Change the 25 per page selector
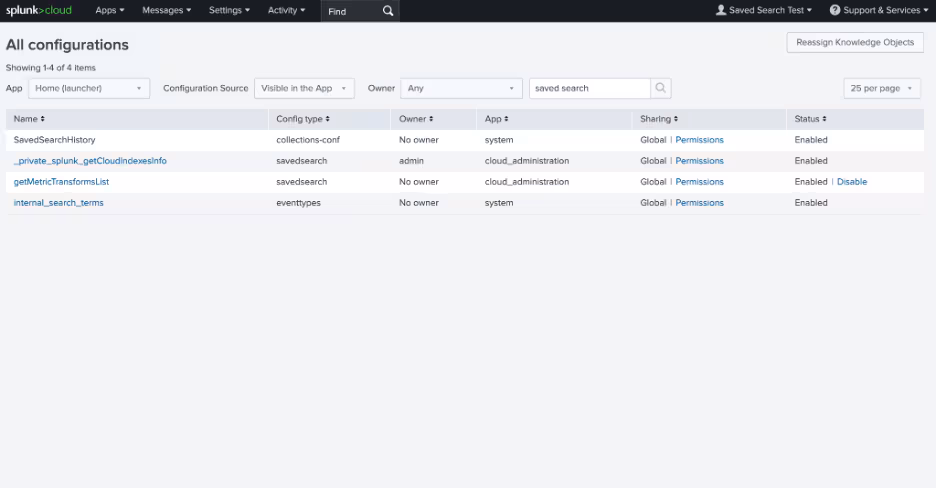 [x=883, y=88]
